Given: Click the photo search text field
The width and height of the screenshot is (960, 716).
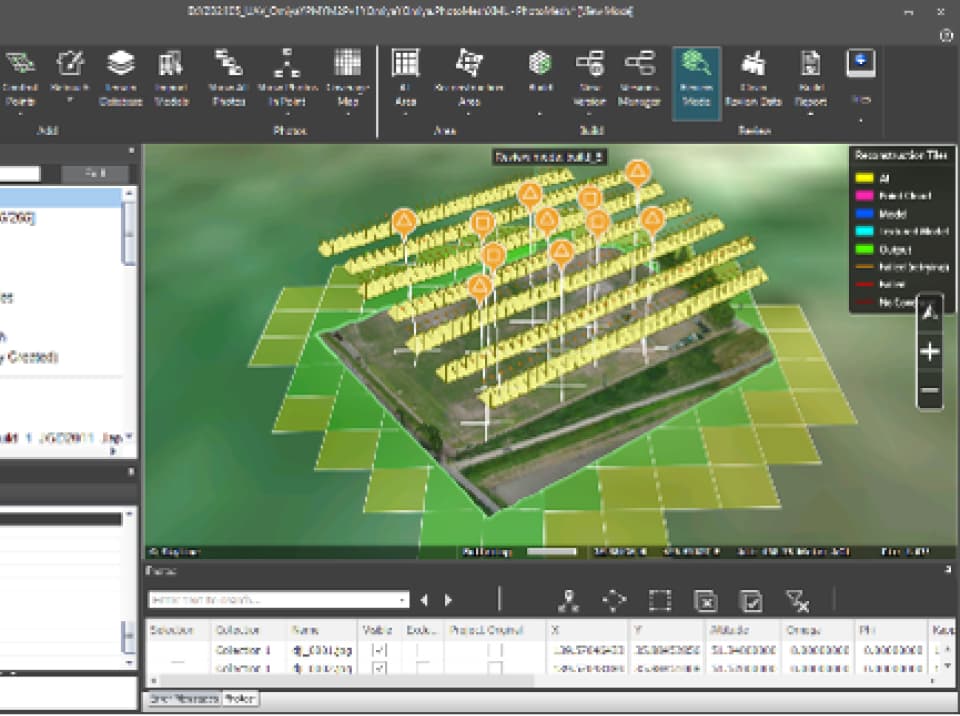Looking at the screenshot, I should (279, 600).
